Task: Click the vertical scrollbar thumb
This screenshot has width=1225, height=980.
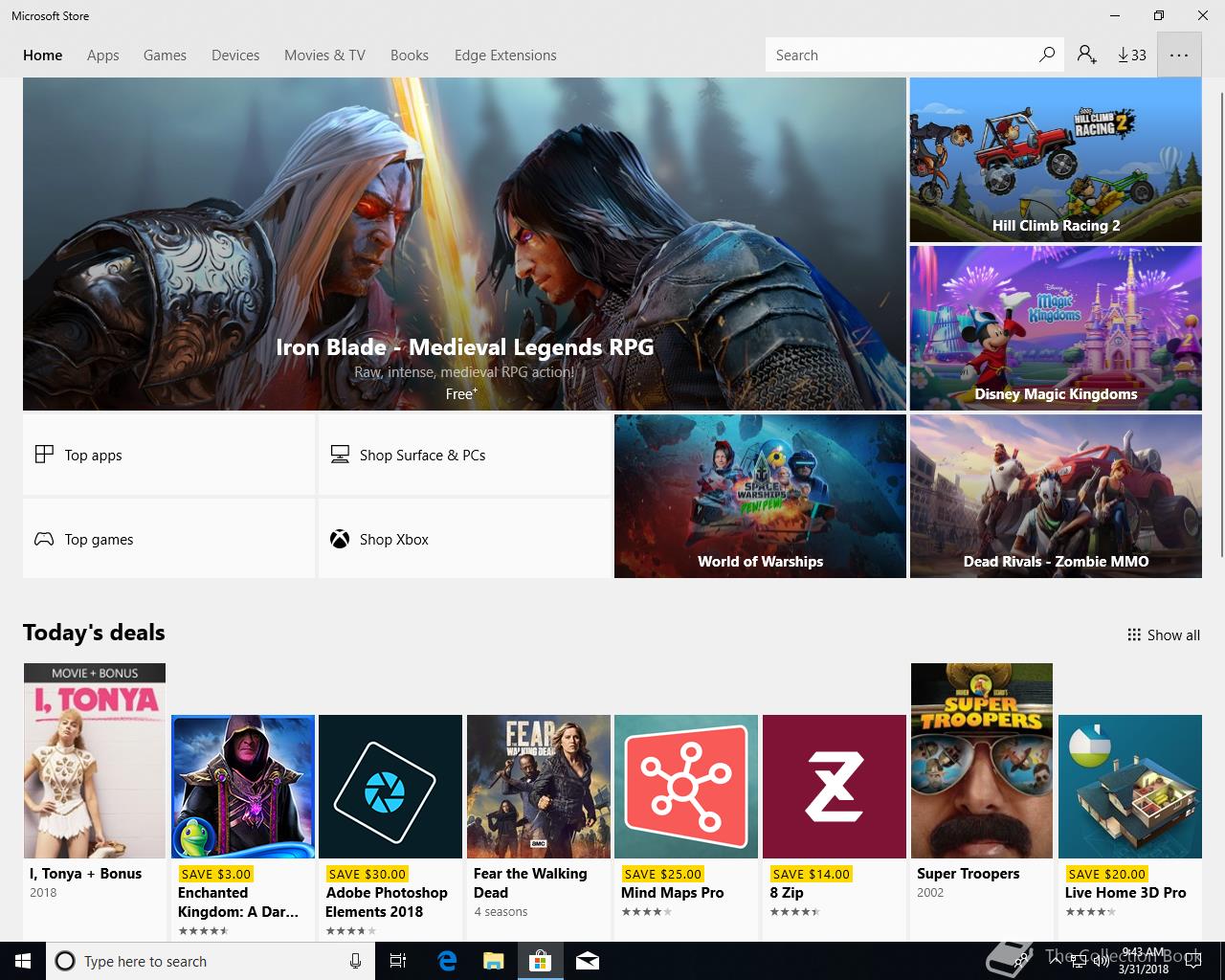Action: [x=1222, y=323]
